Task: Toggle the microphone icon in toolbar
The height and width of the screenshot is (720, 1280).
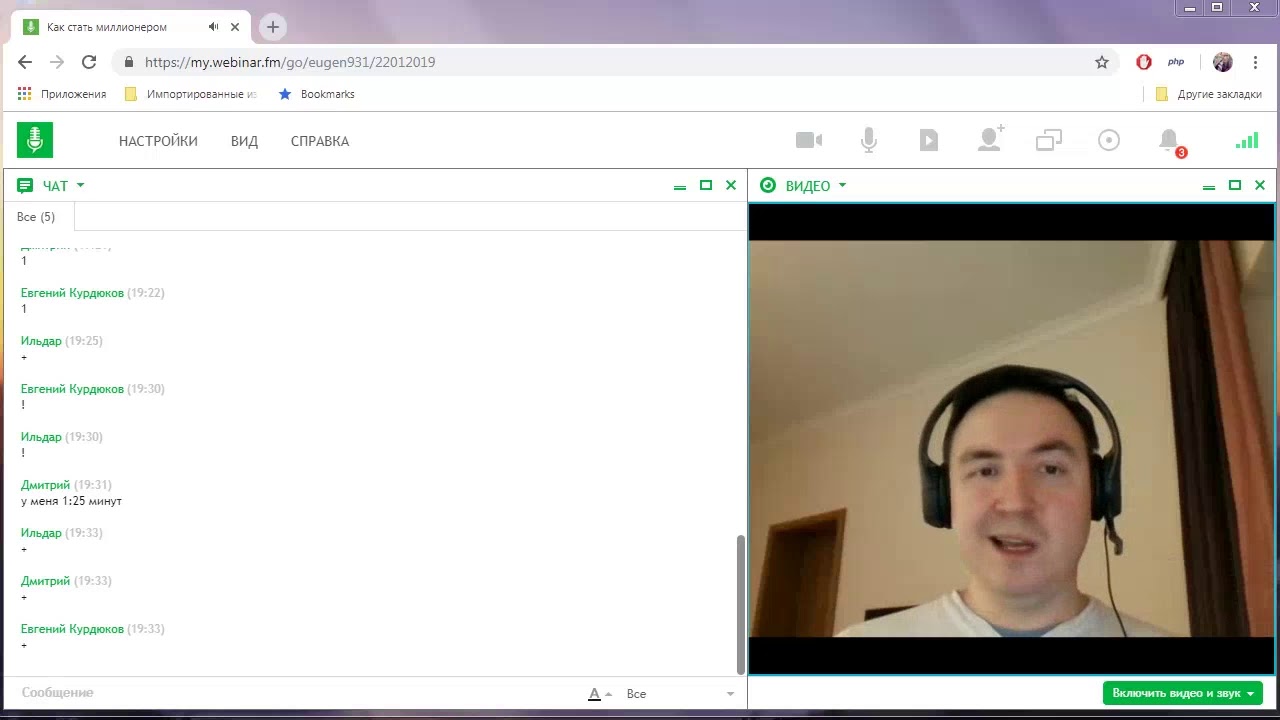Action: point(869,140)
